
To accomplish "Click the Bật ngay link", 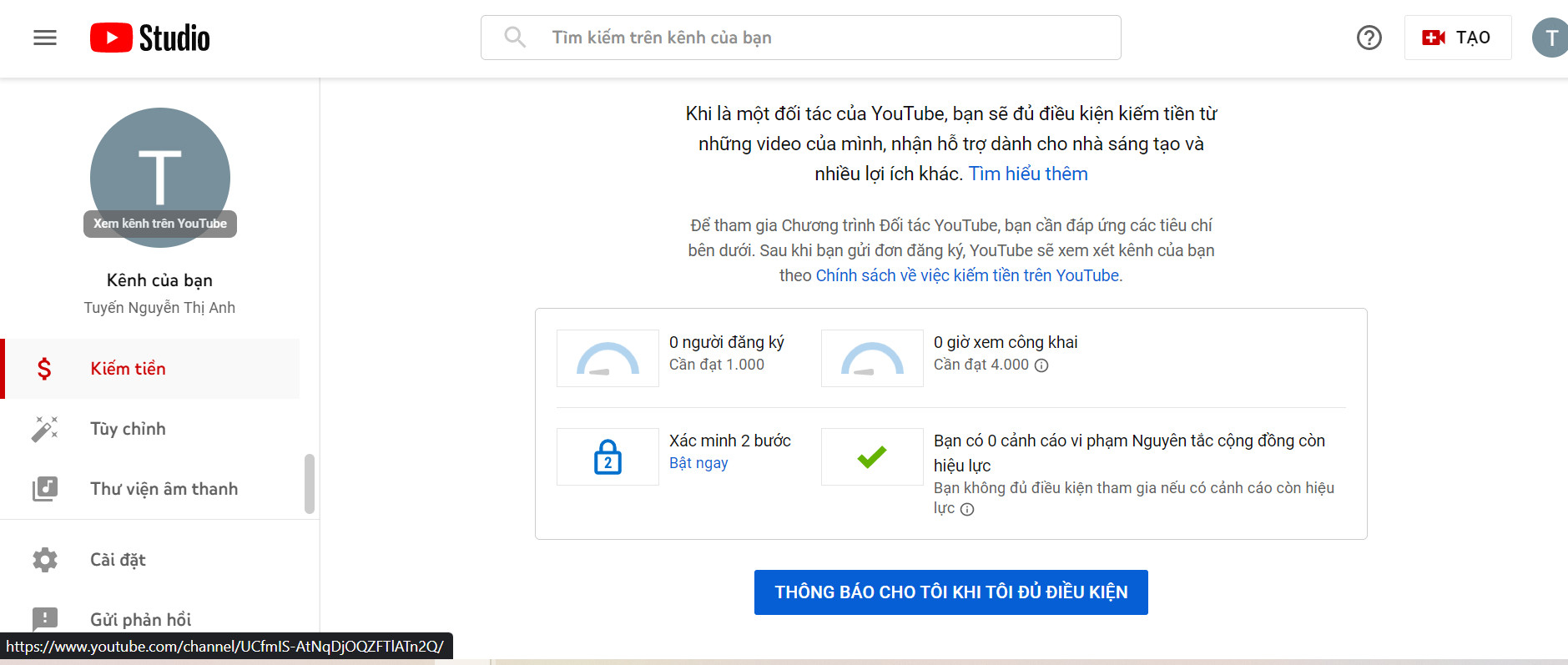I will pyautogui.click(x=698, y=463).
